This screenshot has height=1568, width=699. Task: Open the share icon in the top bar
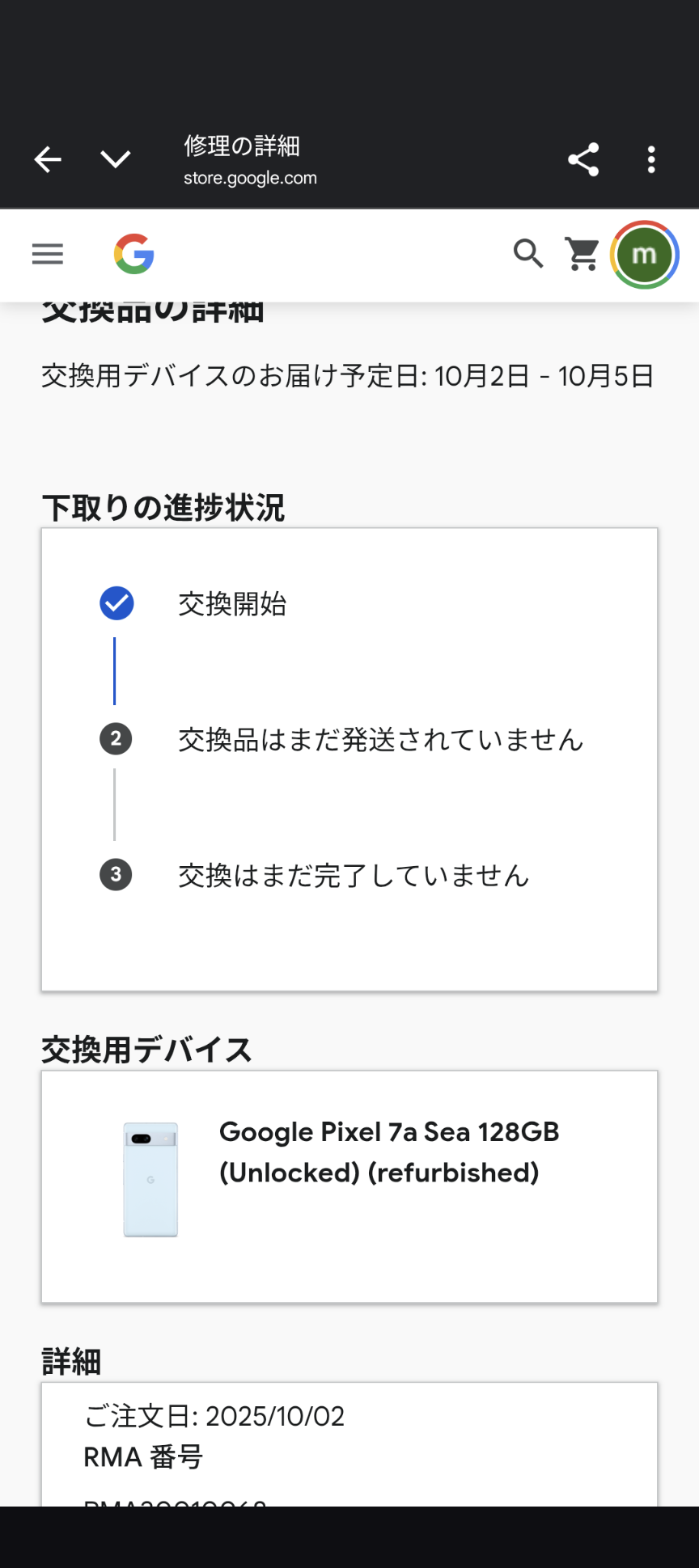pyautogui.click(x=583, y=159)
